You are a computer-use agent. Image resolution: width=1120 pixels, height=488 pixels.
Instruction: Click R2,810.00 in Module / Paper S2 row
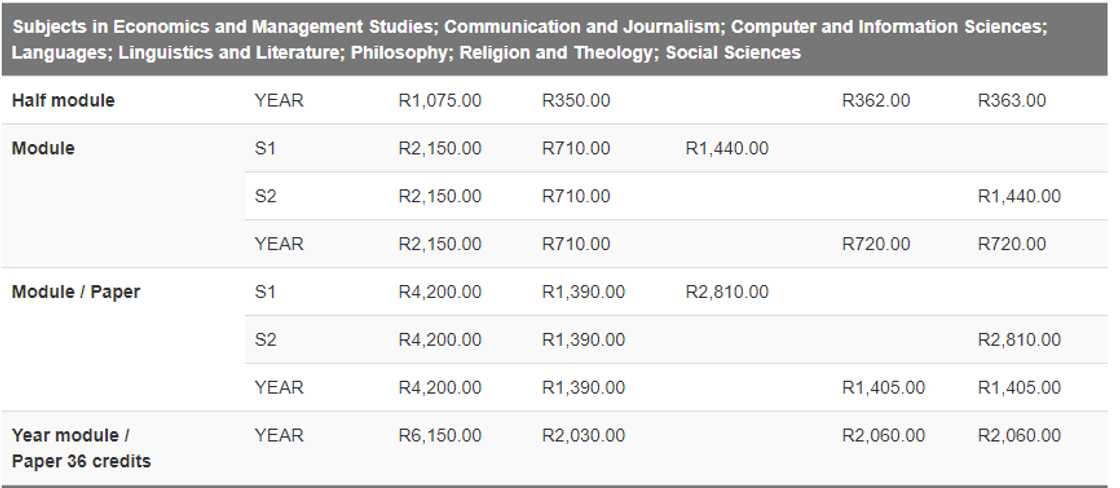(1019, 340)
